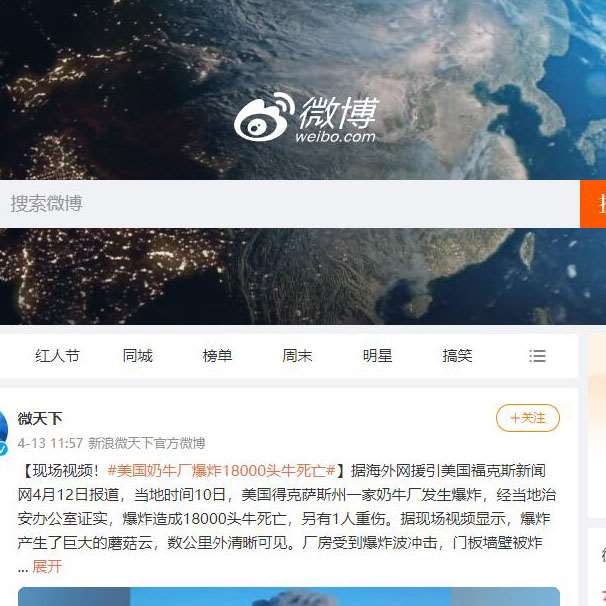Screen dimensions: 606x606
Task: Go to the 明星 tab
Action: (x=377, y=356)
